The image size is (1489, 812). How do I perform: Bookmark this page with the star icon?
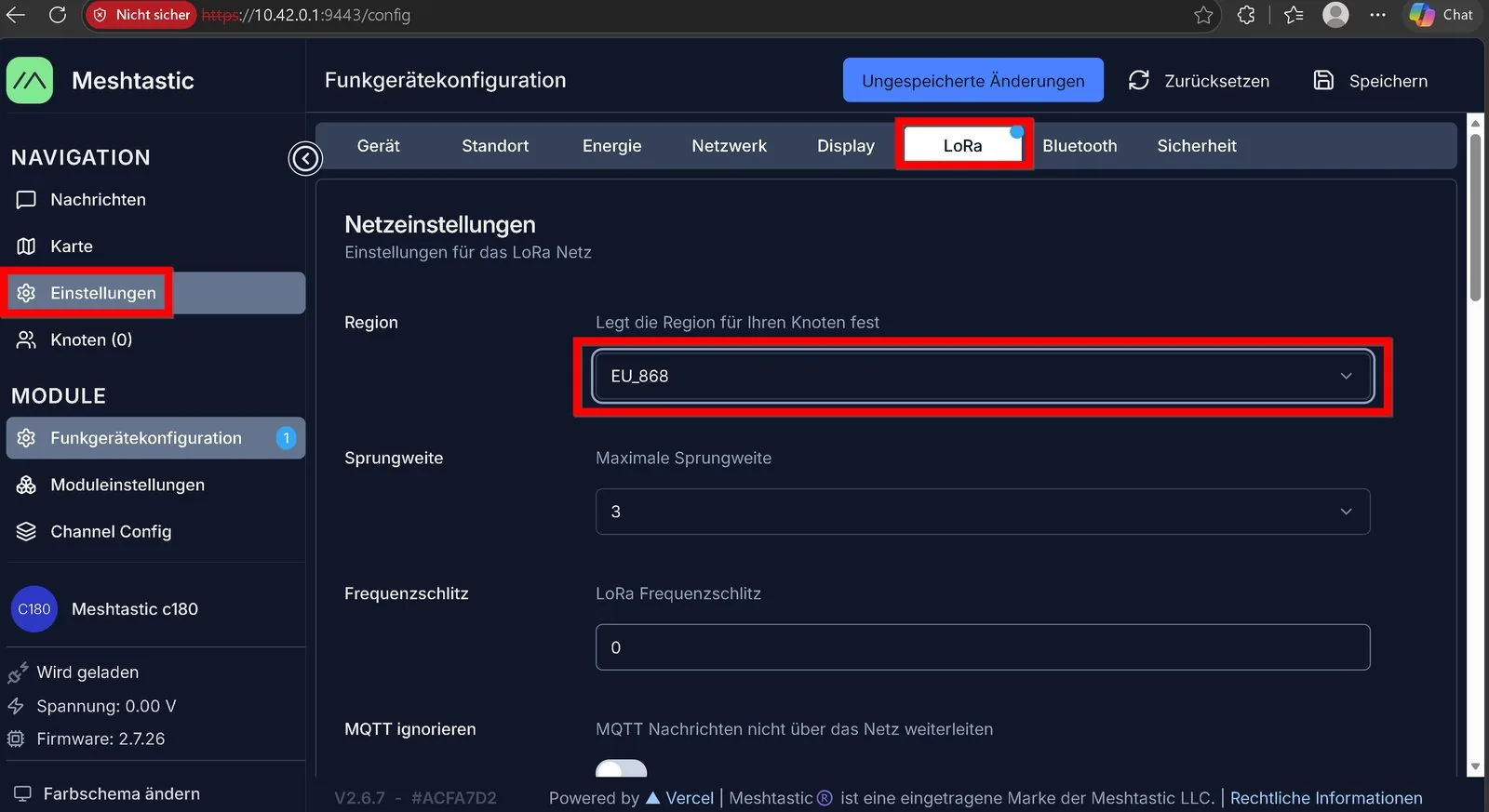1203,15
